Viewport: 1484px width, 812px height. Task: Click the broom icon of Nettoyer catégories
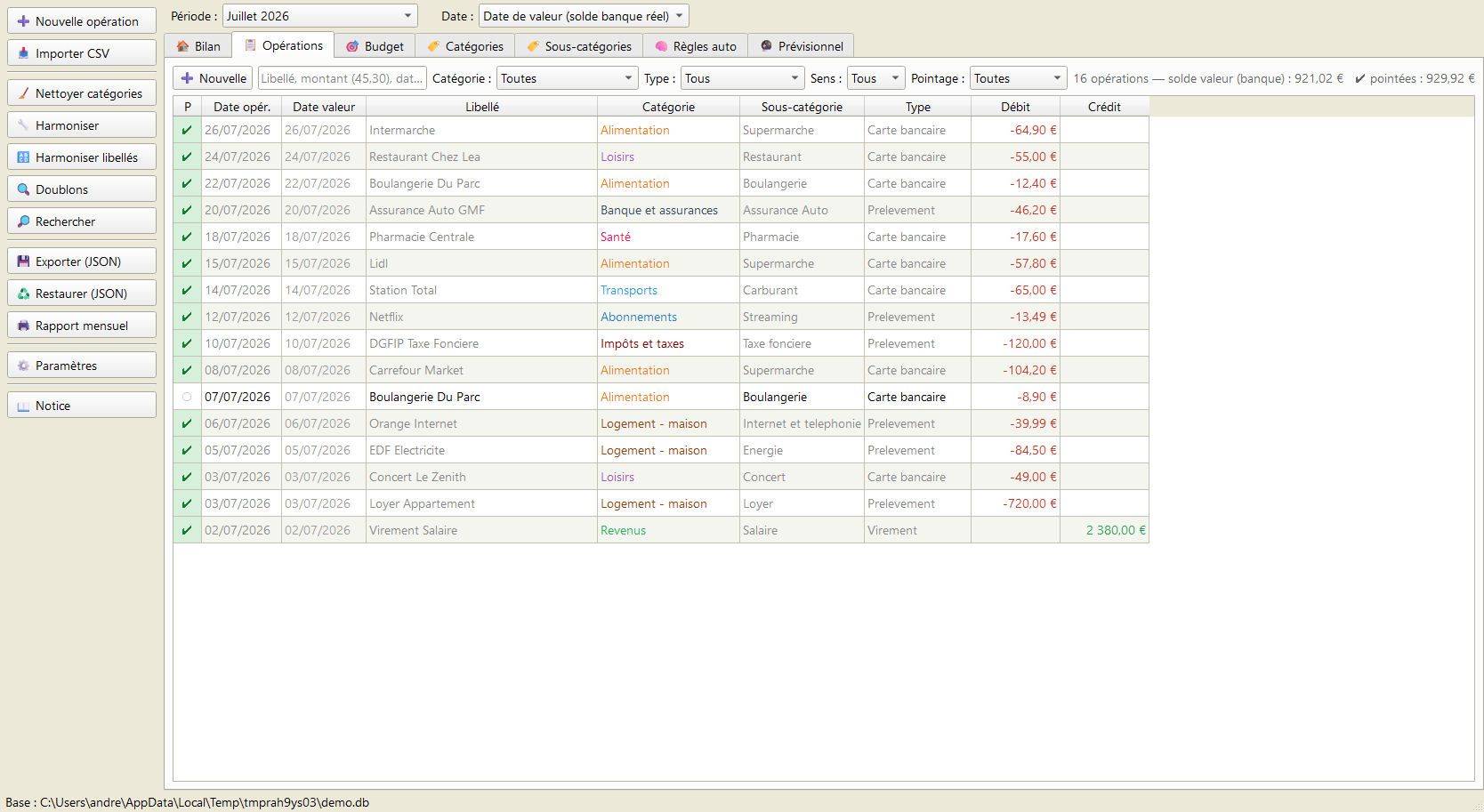(23, 93)
